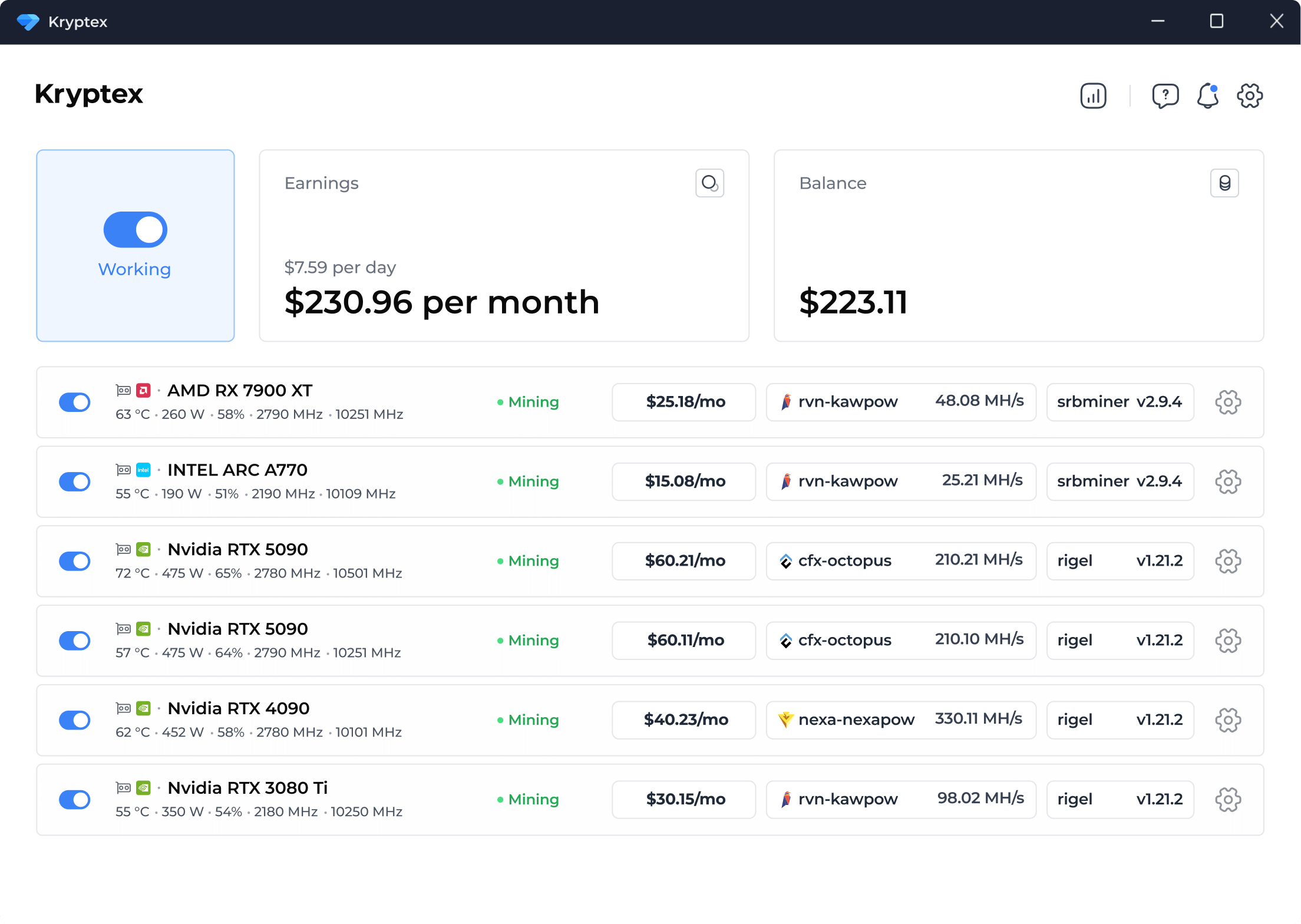Image resolution: width=1301 pixels, height=924 pixels.
Task: Open settings gear for AMD RX 7900 XT
Action: pos(1228,402)
